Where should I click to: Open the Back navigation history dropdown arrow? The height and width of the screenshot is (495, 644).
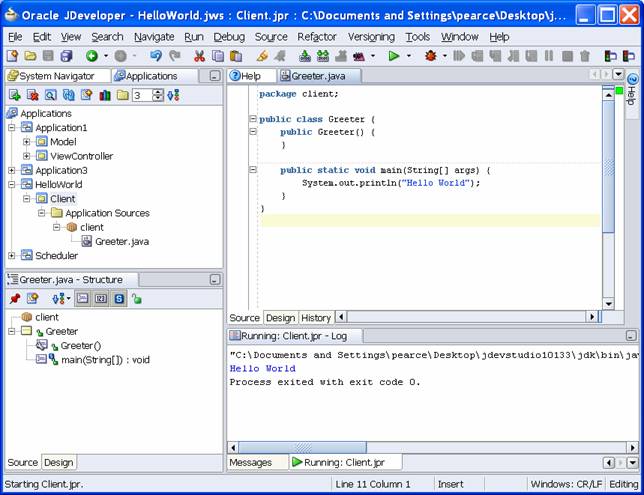(106, 55)
